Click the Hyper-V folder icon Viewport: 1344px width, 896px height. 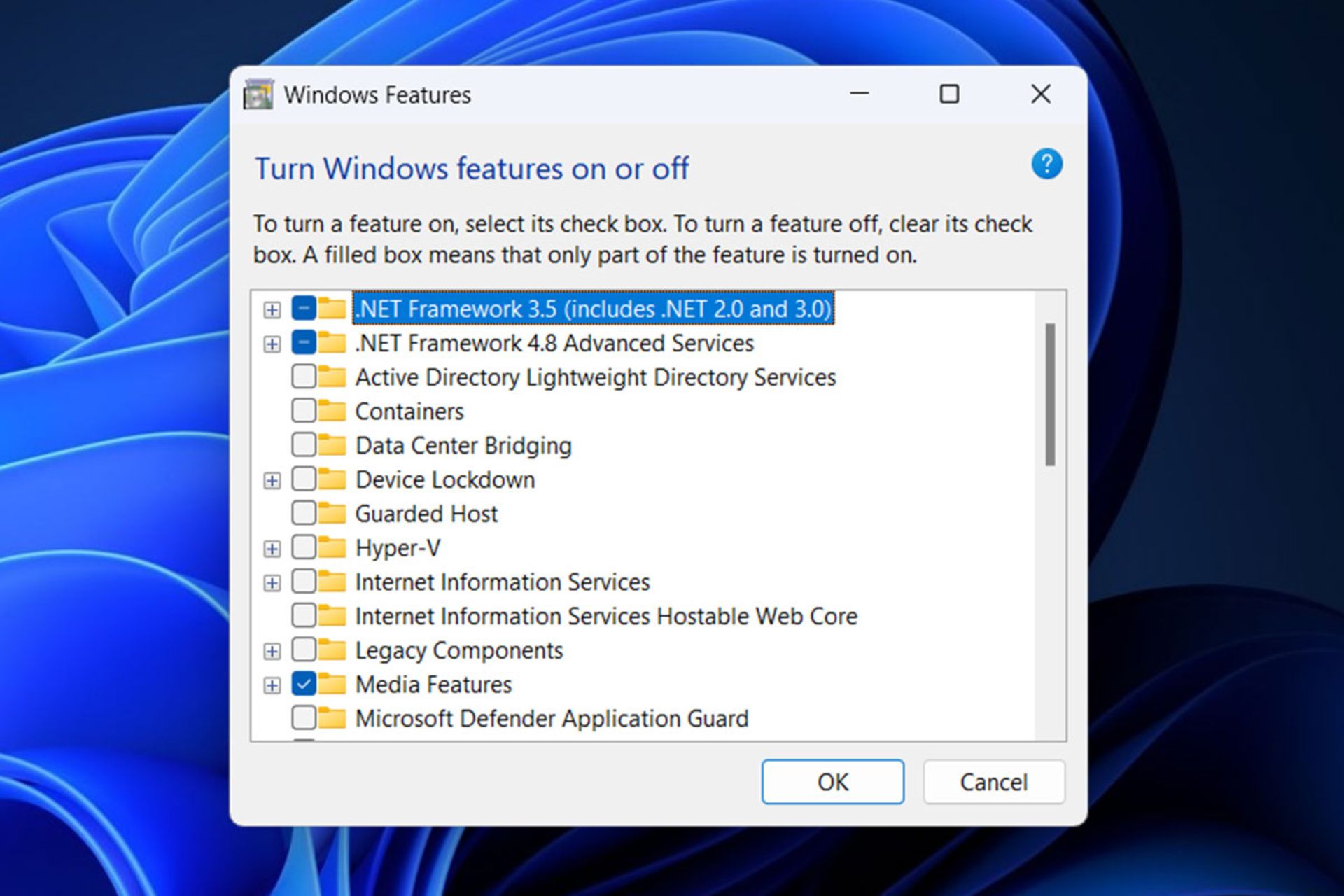pyautogui.click(x=332, y=547)
